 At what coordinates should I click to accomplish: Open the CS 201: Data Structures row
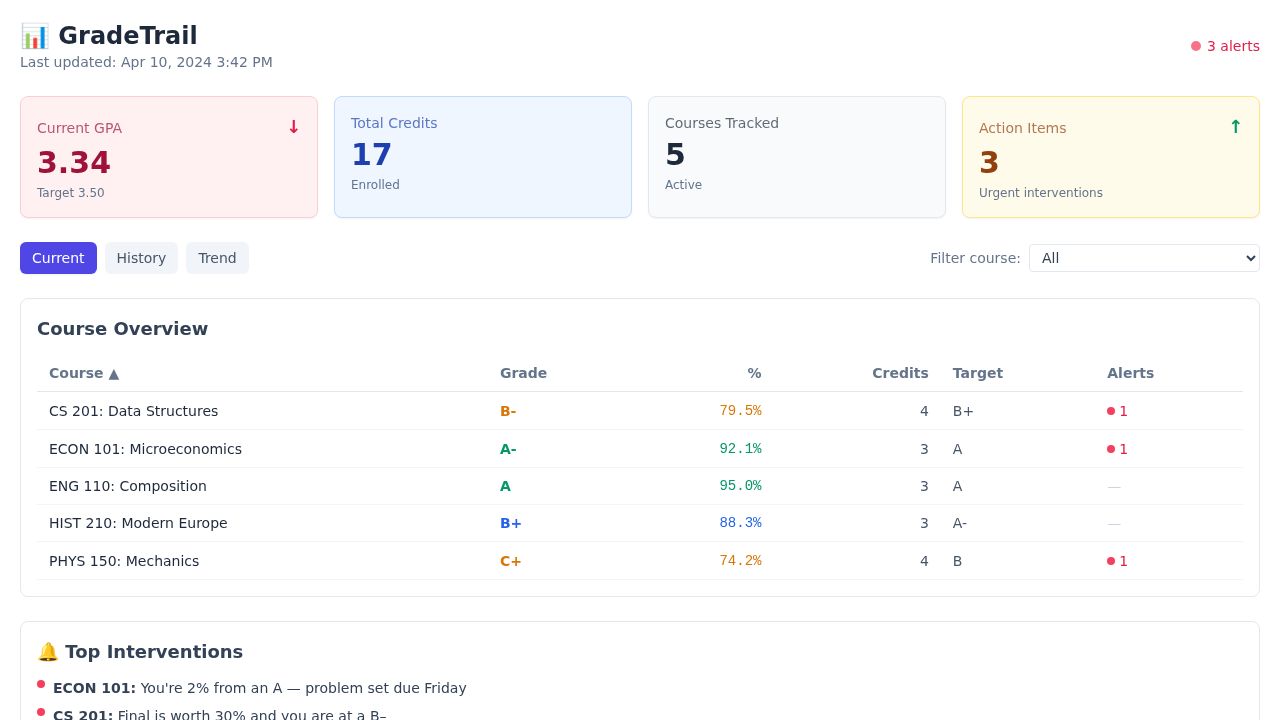pyautogui.click(x=640, y=411)
